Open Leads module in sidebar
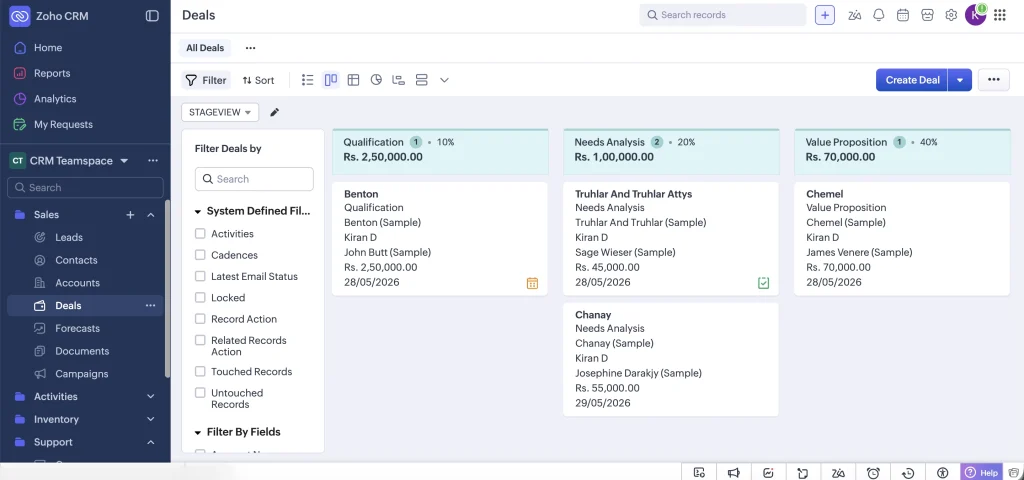 point(69,237)
